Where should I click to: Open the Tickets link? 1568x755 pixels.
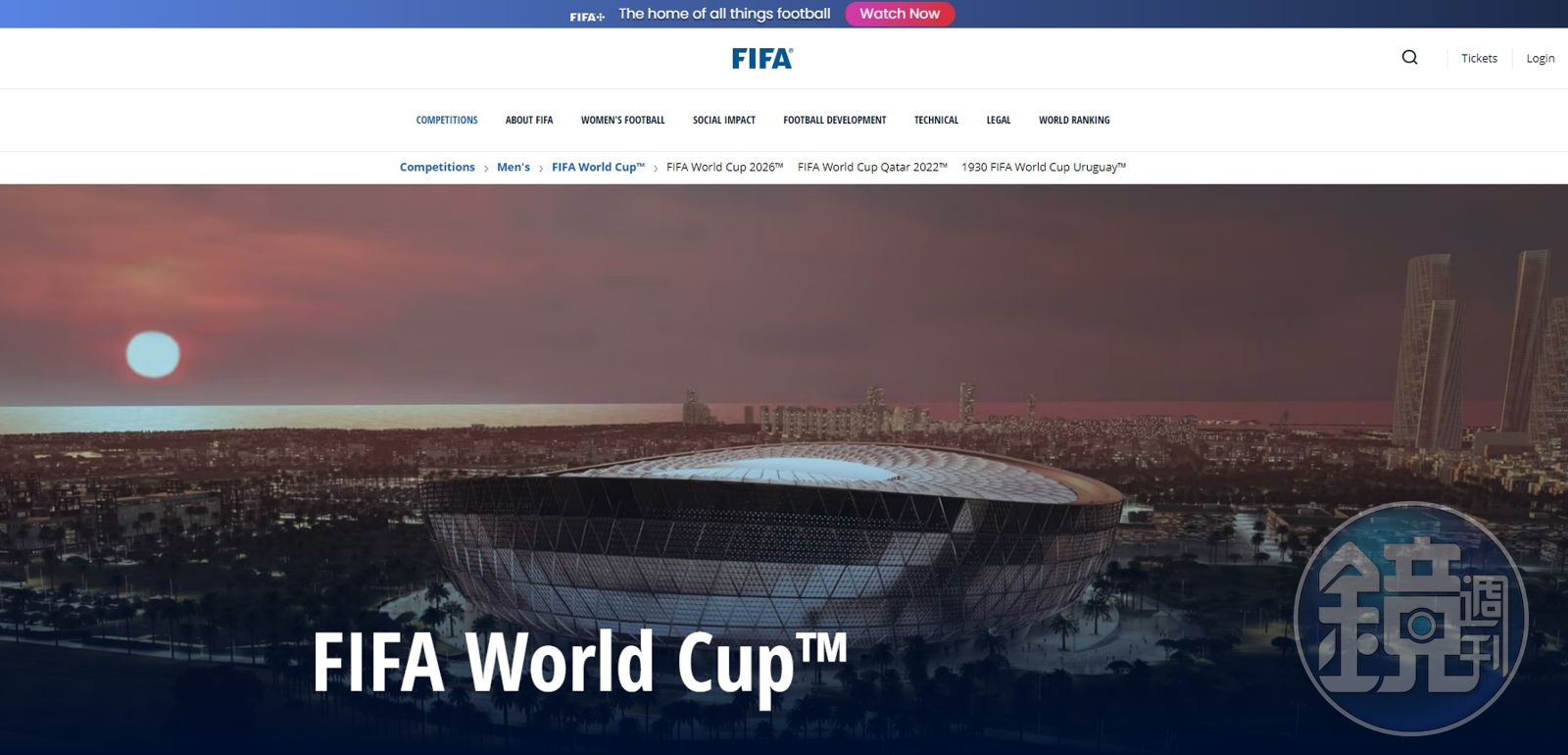pos(1479,59)
